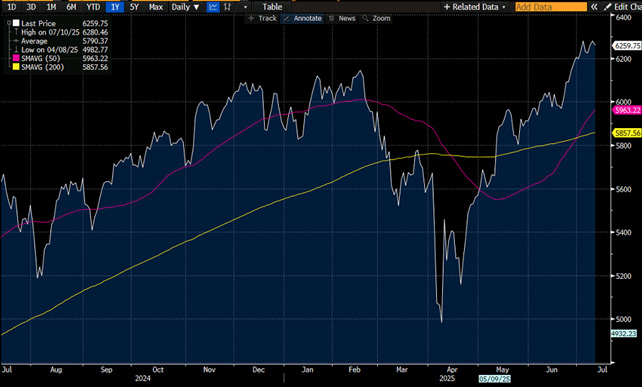This screenshot has height=387, width=642.
Task: Click the white Last Price color swatch
Action: tap(16, 23)
